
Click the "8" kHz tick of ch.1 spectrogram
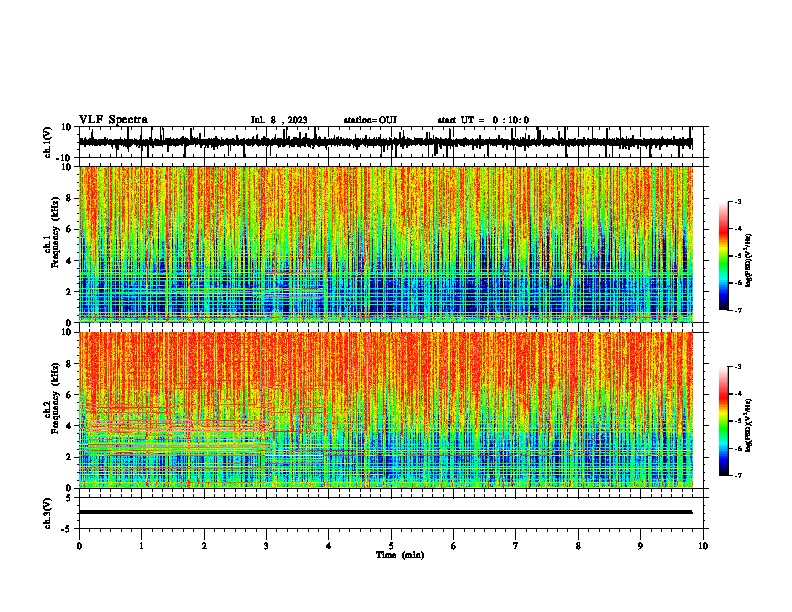pos(70,198)
